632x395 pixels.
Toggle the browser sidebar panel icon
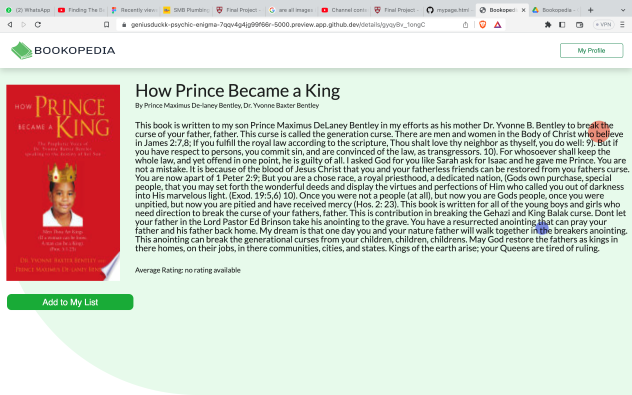point(562,25)
